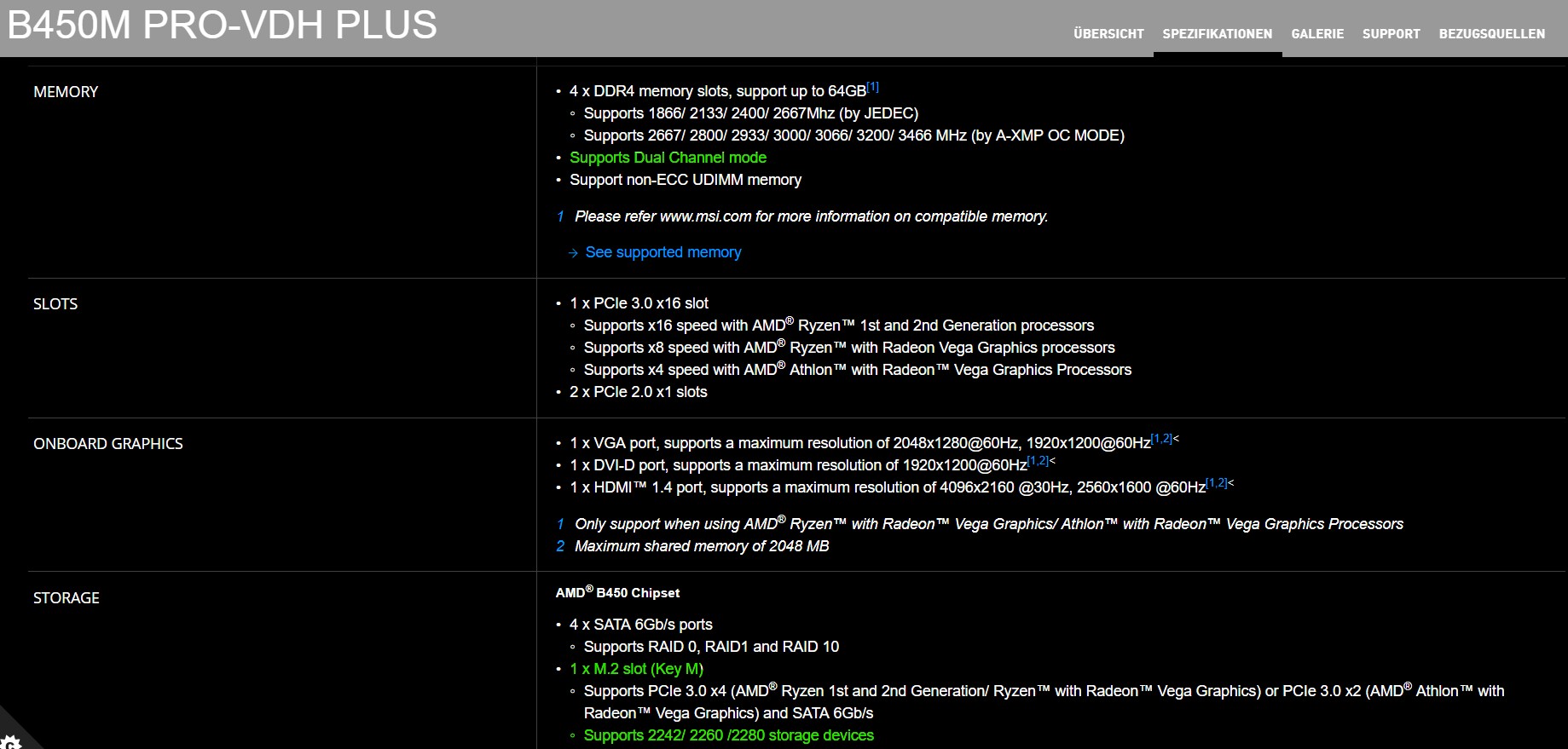1568x749 pixels.
Task: Click green 'Supports 2242/ 2260 /2280 storage devices'
Action: click(729, 735)
